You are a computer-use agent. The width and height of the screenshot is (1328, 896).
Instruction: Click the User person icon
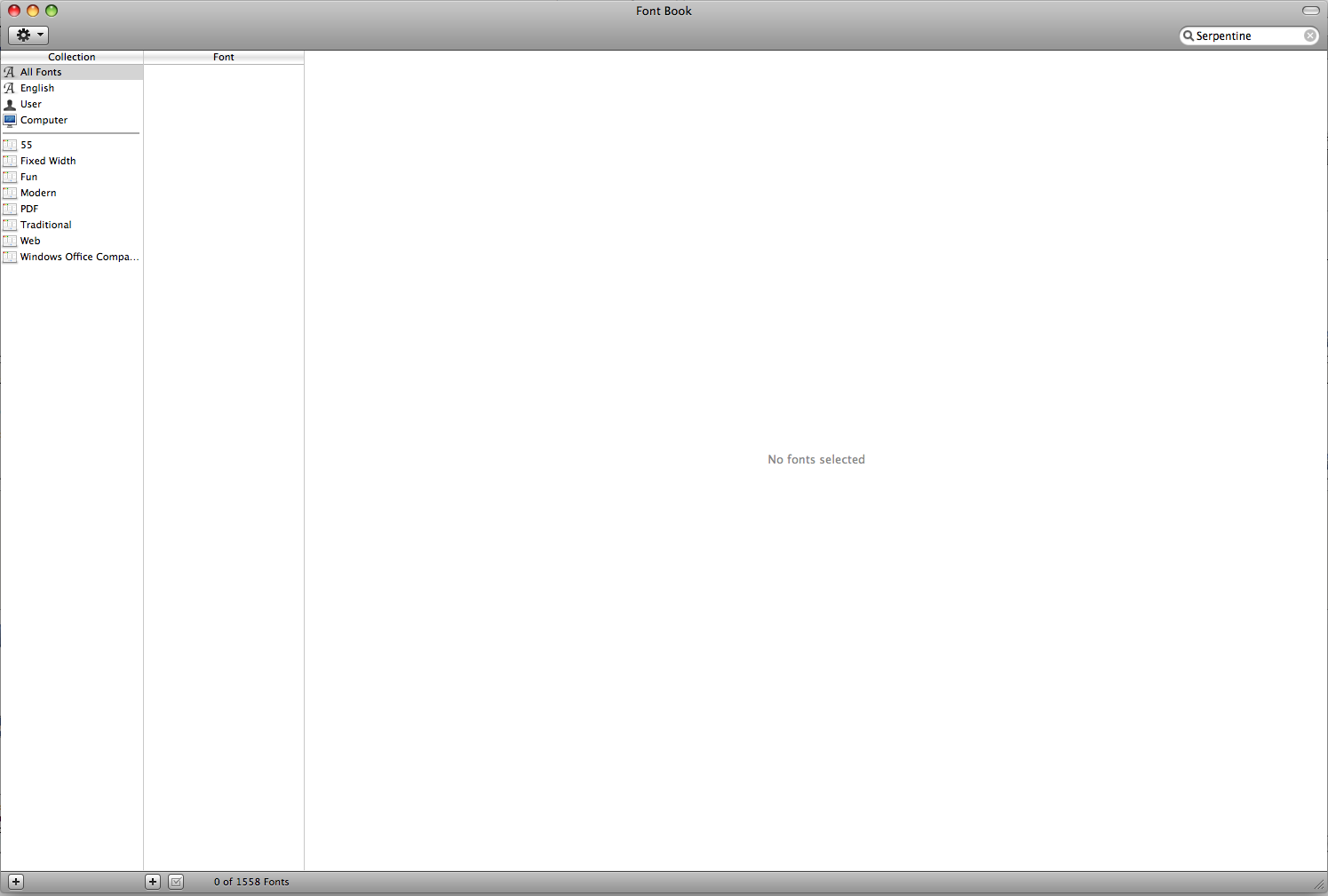click(10, 104)
